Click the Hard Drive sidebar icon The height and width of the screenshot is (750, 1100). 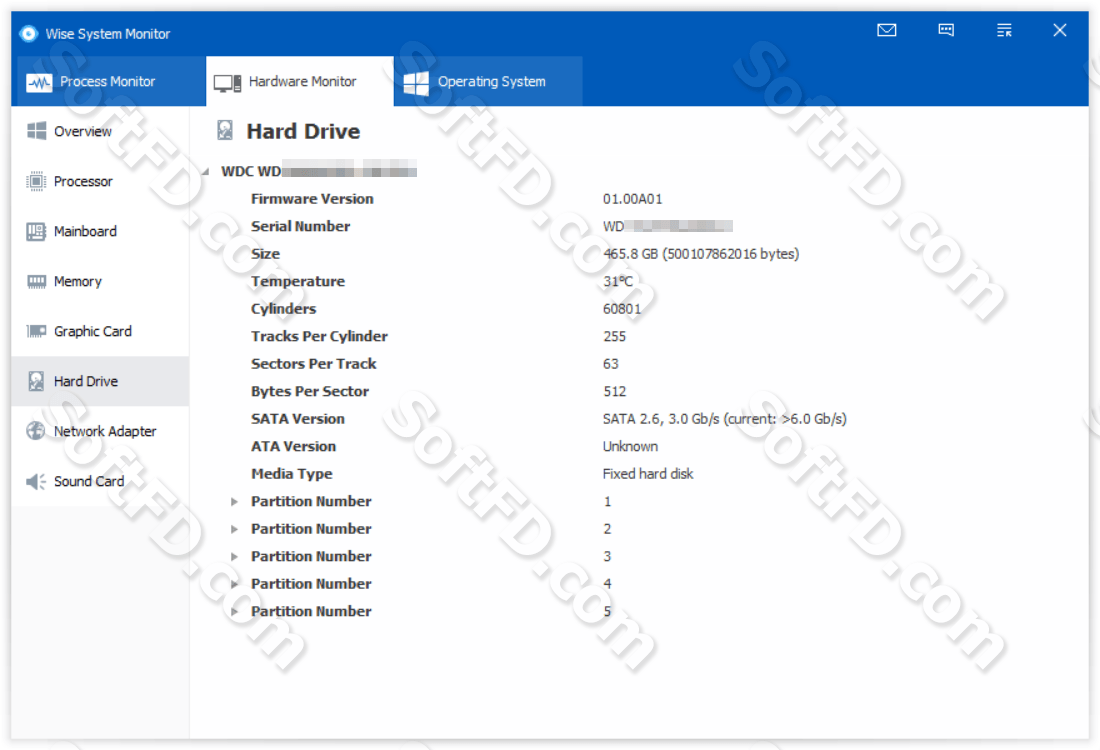(36, 381)
